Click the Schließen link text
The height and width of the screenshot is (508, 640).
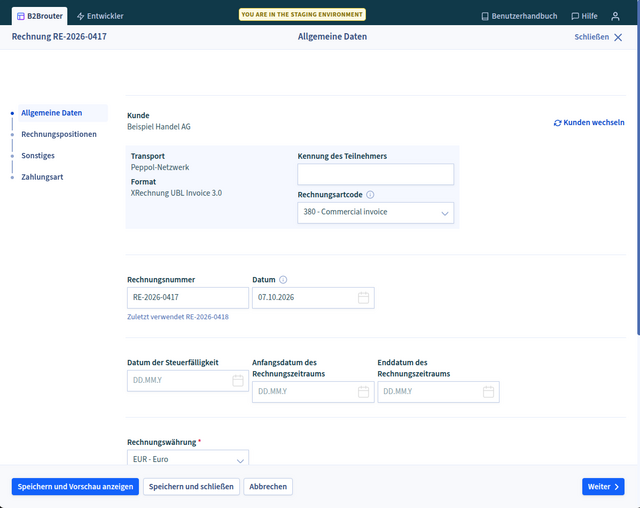click(591, 37)
